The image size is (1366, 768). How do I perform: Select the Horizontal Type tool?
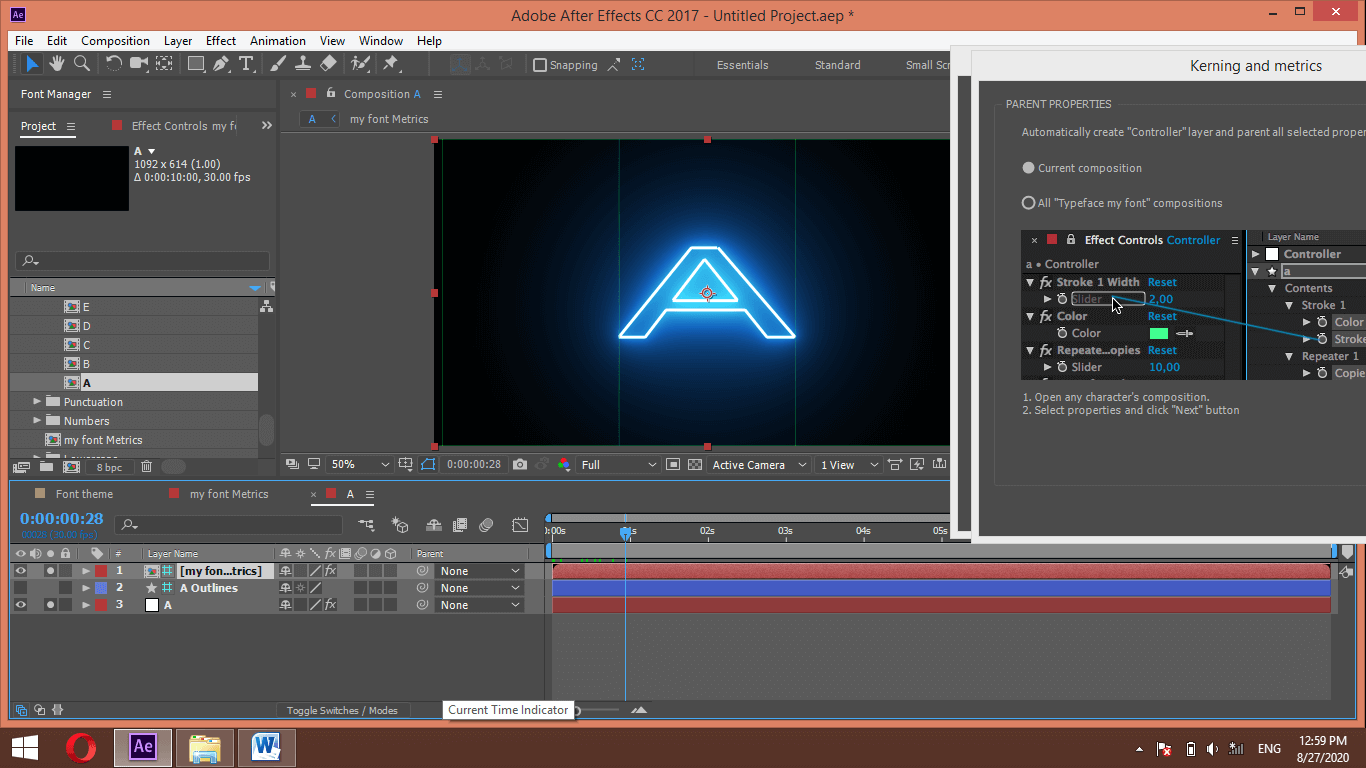coord(247,63)
